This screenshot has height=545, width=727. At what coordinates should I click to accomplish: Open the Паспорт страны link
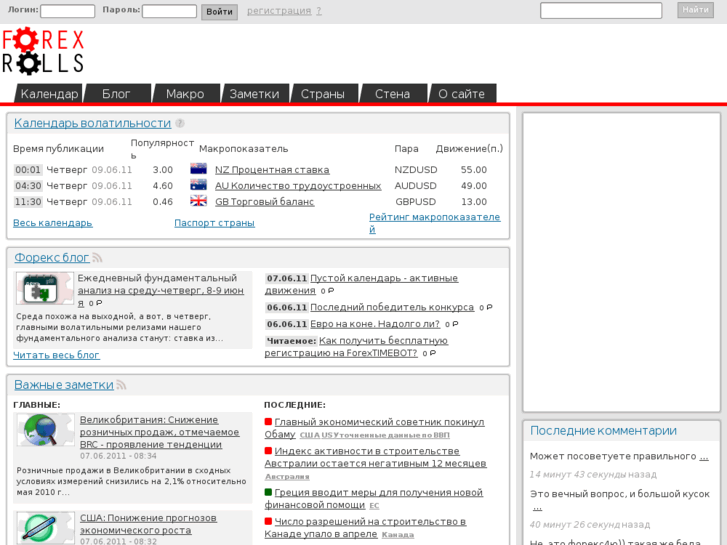[214, 223]
